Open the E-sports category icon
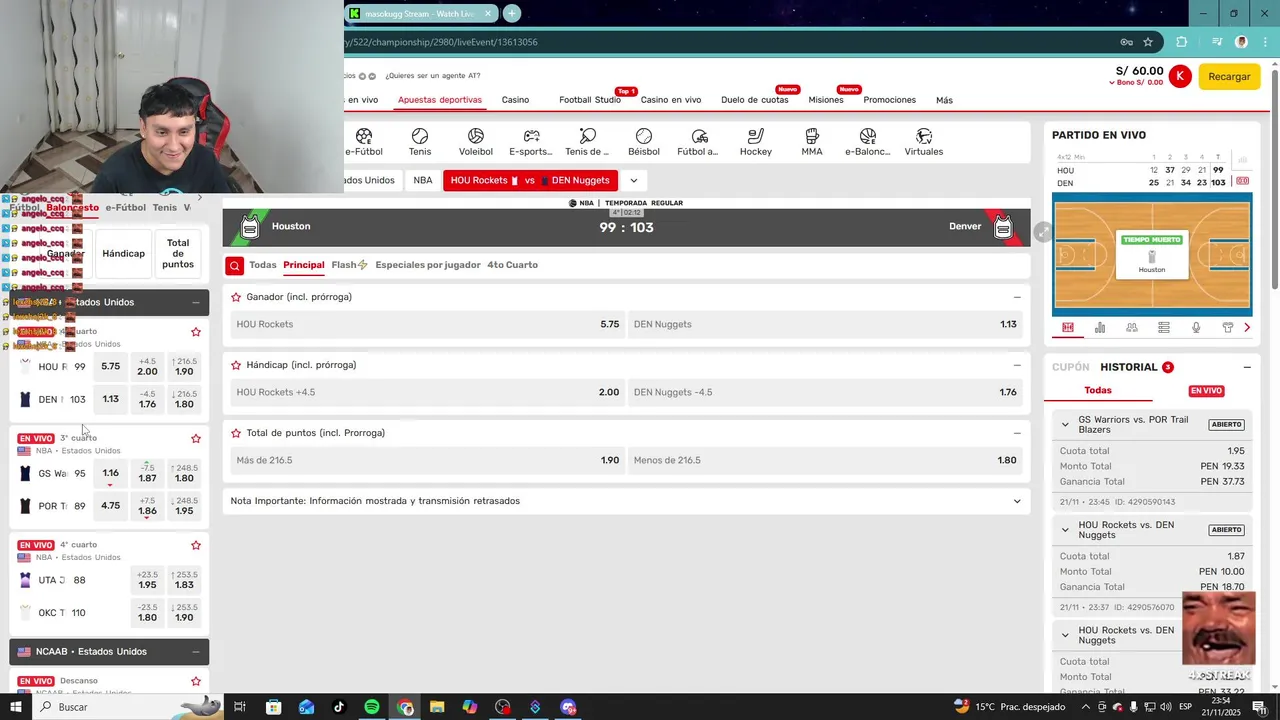The width and height of the screenshot is (1280, 720). point(531,136)
